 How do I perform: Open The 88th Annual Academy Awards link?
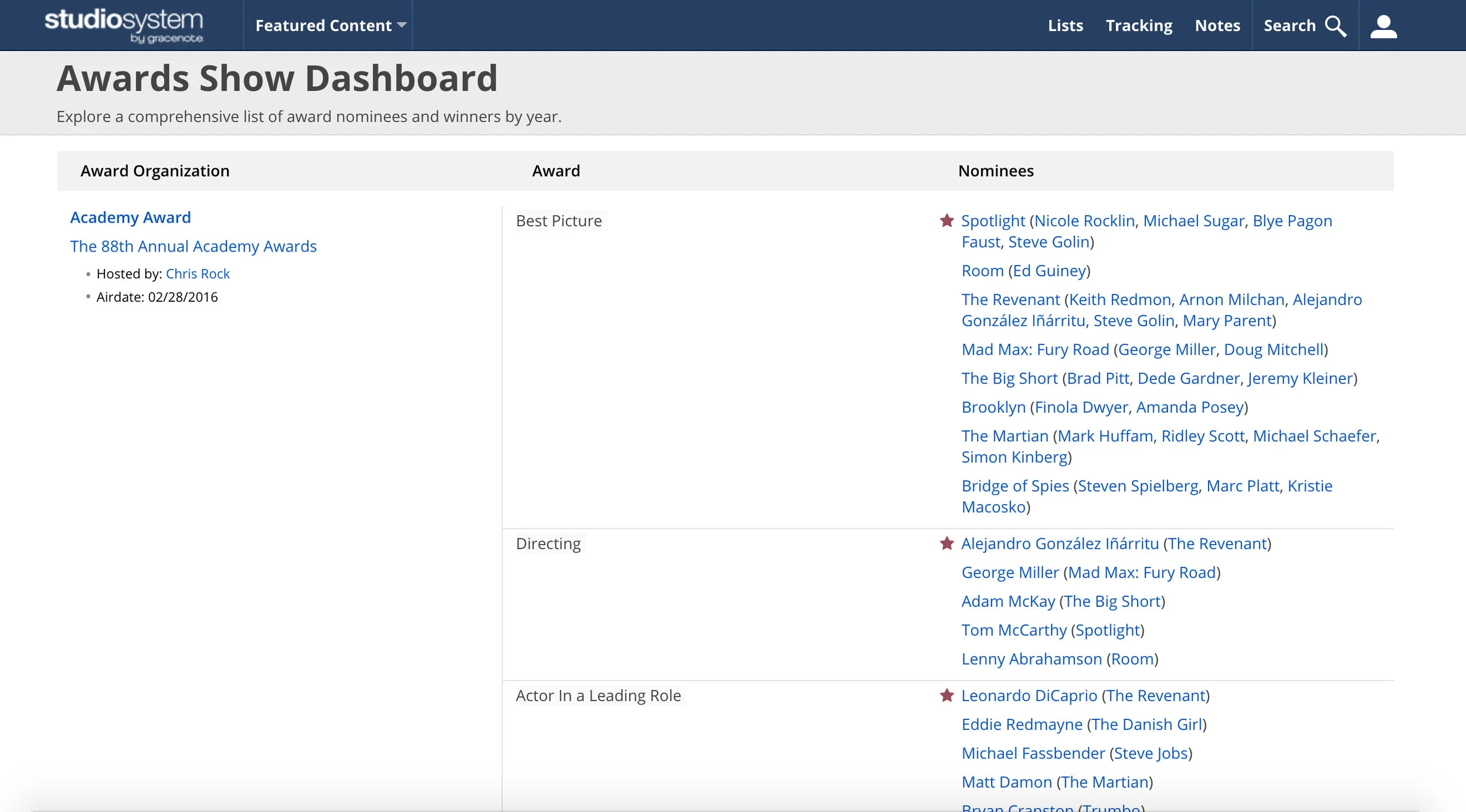pos(193,246)
